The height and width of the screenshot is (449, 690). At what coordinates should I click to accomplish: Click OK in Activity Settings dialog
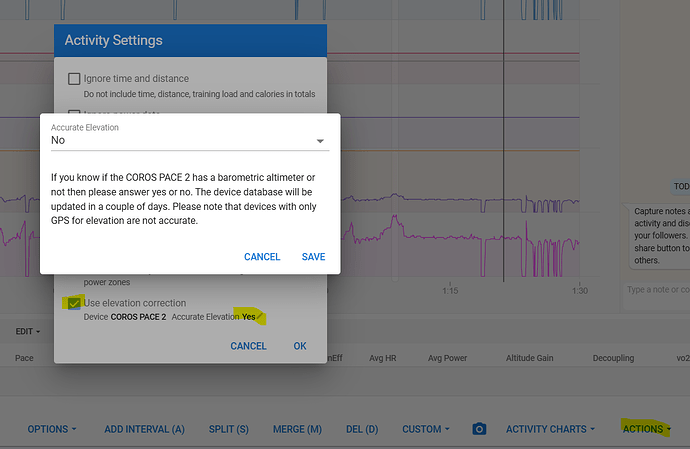[x=300, y=346]
